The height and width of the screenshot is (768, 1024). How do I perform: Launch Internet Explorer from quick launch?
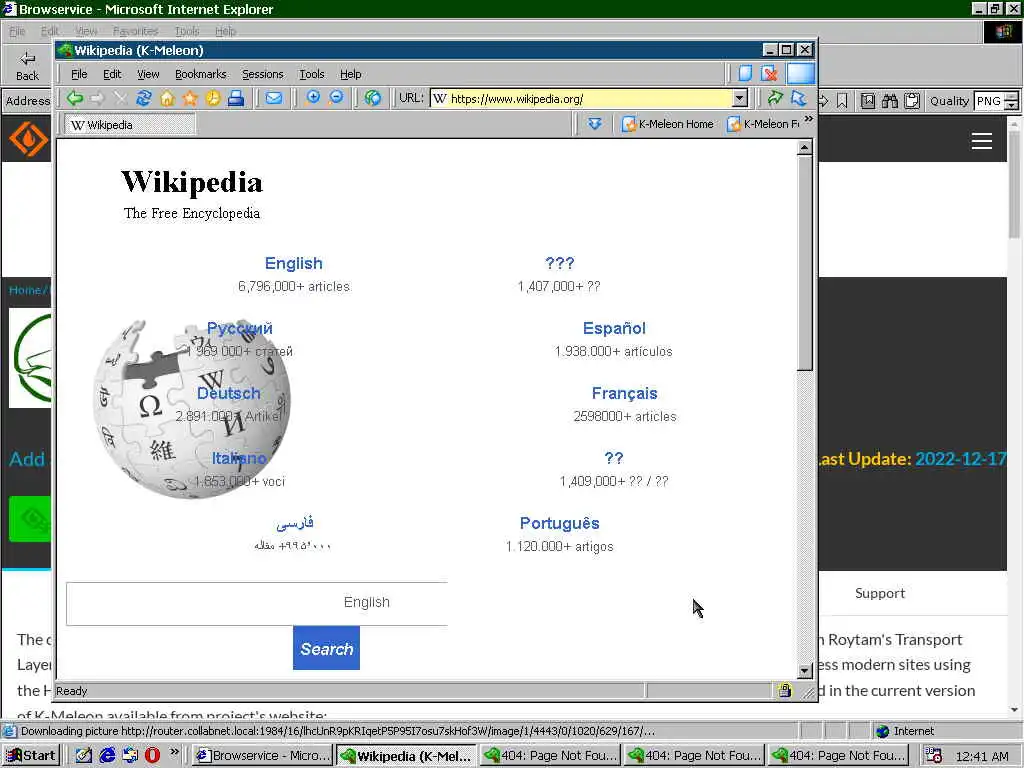pos(107,755)
